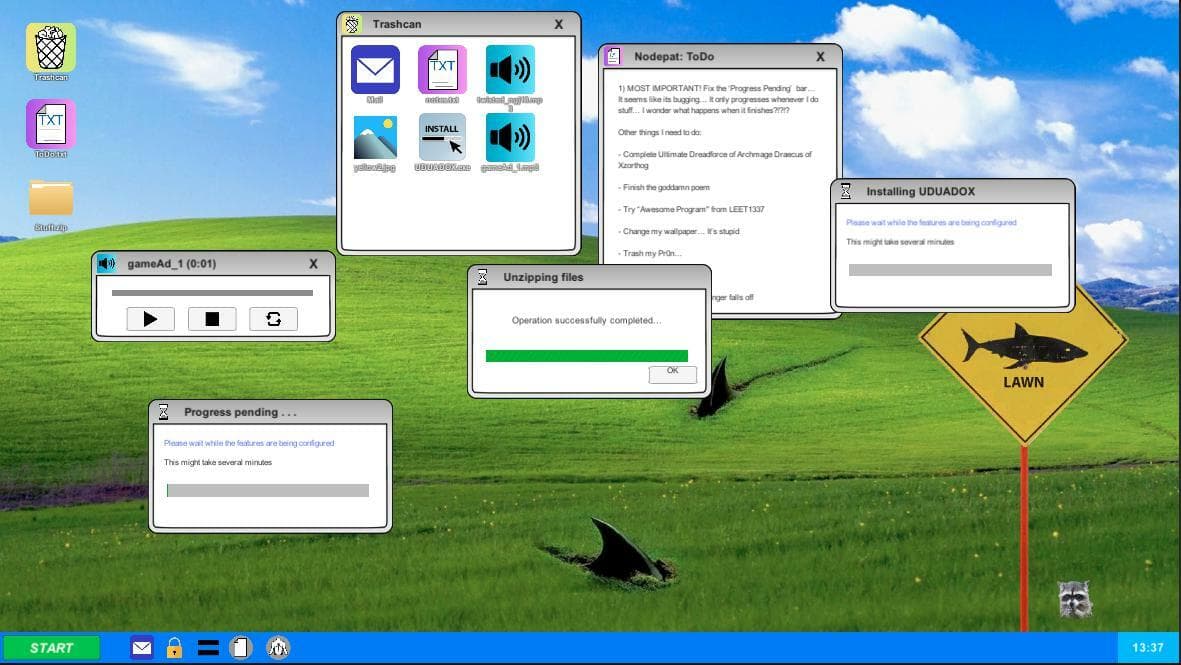This screenshot has width=1181, height=665.
Task: Launch the INSTALL UDUADOX.exe icon
Action: coord(442,137)
